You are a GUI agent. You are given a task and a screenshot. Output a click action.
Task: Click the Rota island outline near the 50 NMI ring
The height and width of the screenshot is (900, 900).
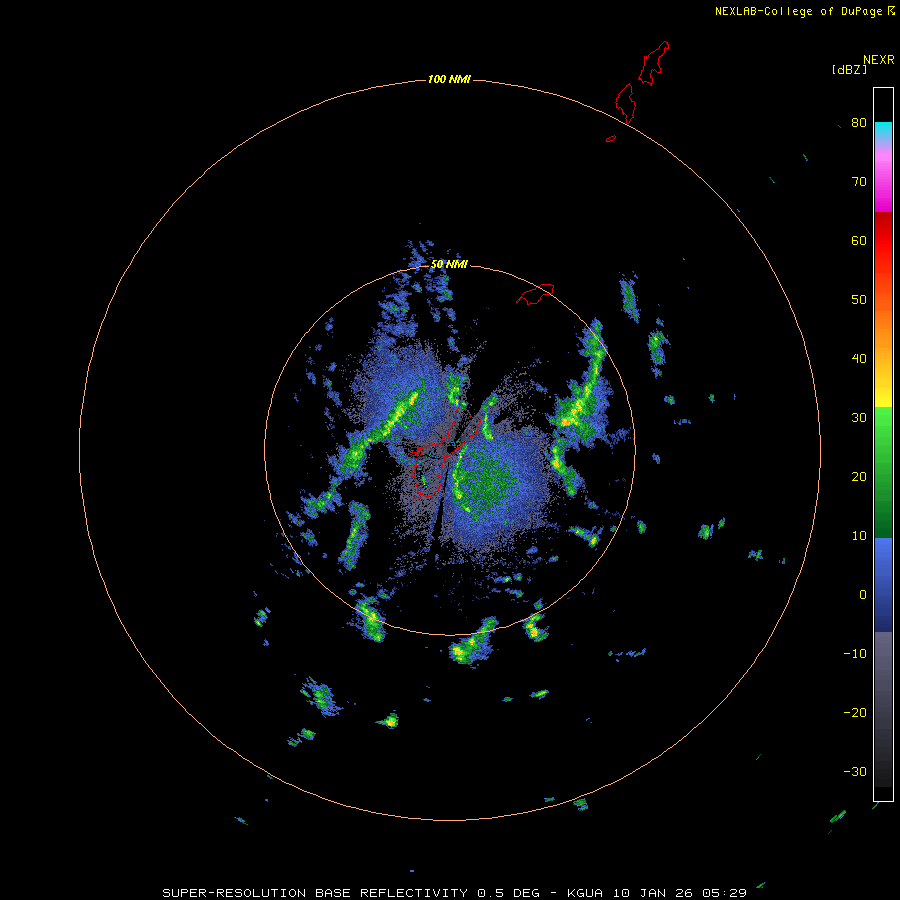[535, 294]
